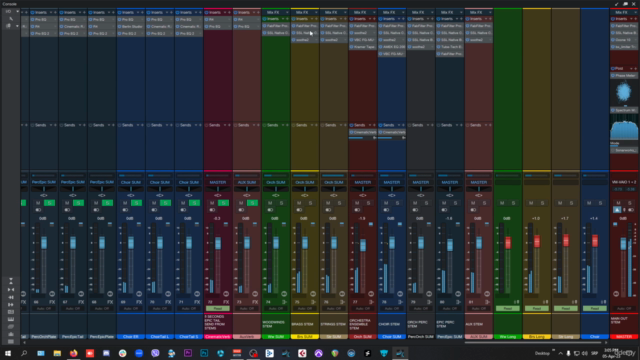Click the bus icon on Brs SUM channel
640x360 pixels.
(x=313, y=302)
